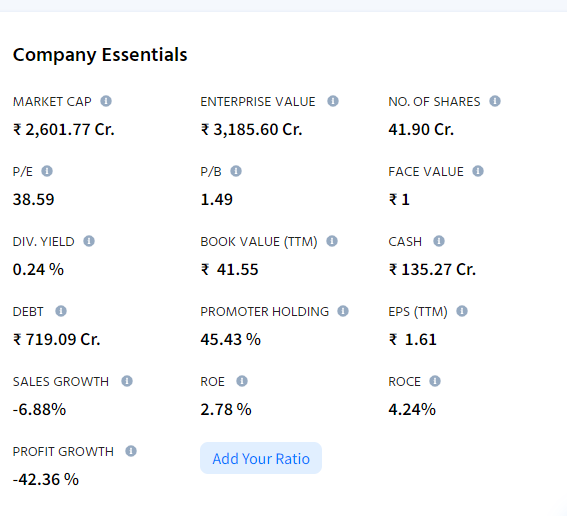Click the Add Your Ratio button
The image size is (567, 516).
[x=261, y=458]
